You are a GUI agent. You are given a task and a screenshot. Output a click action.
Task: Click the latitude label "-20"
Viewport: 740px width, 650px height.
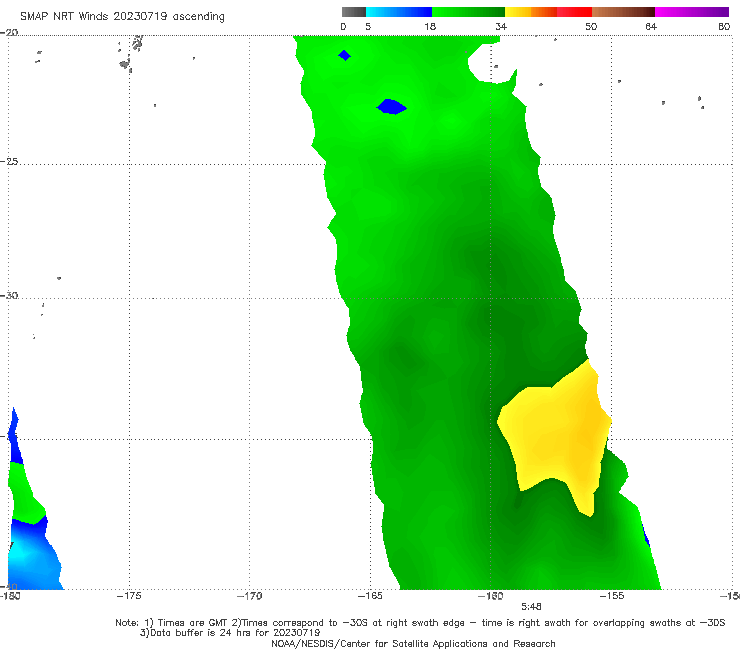coord(9,32)
